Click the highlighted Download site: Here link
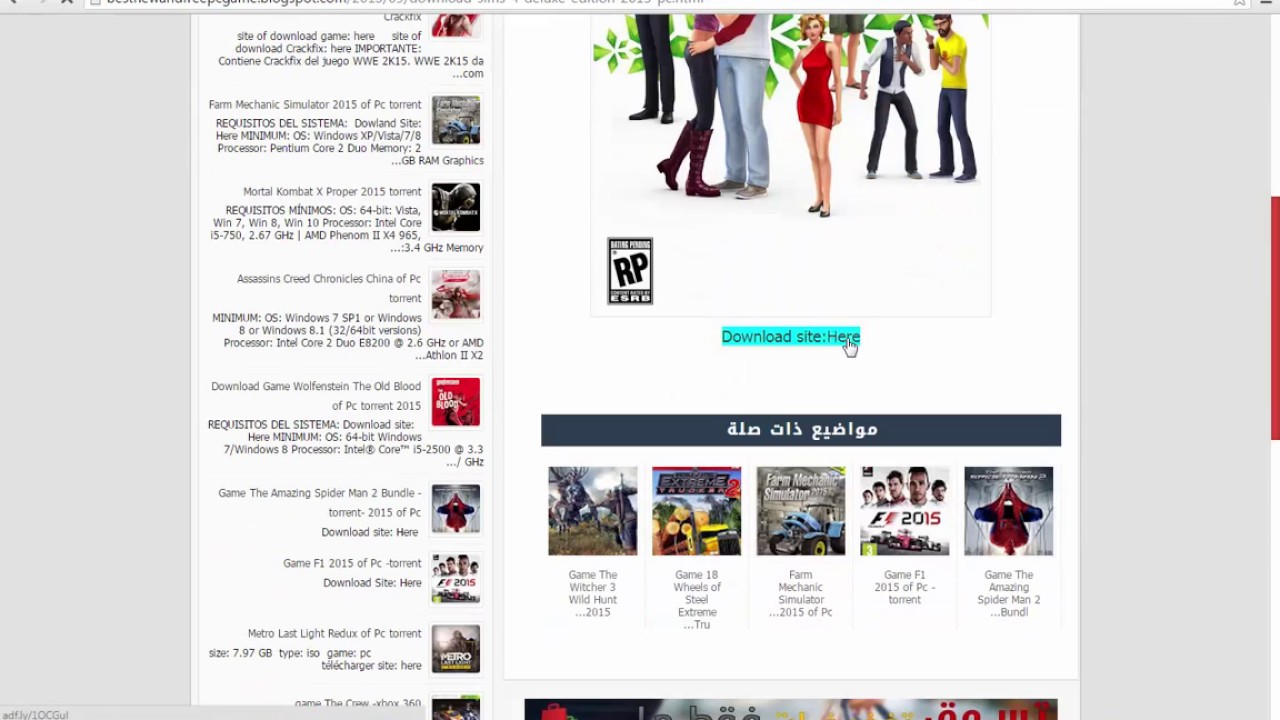The image size is (1280, 720). point(790,337)
